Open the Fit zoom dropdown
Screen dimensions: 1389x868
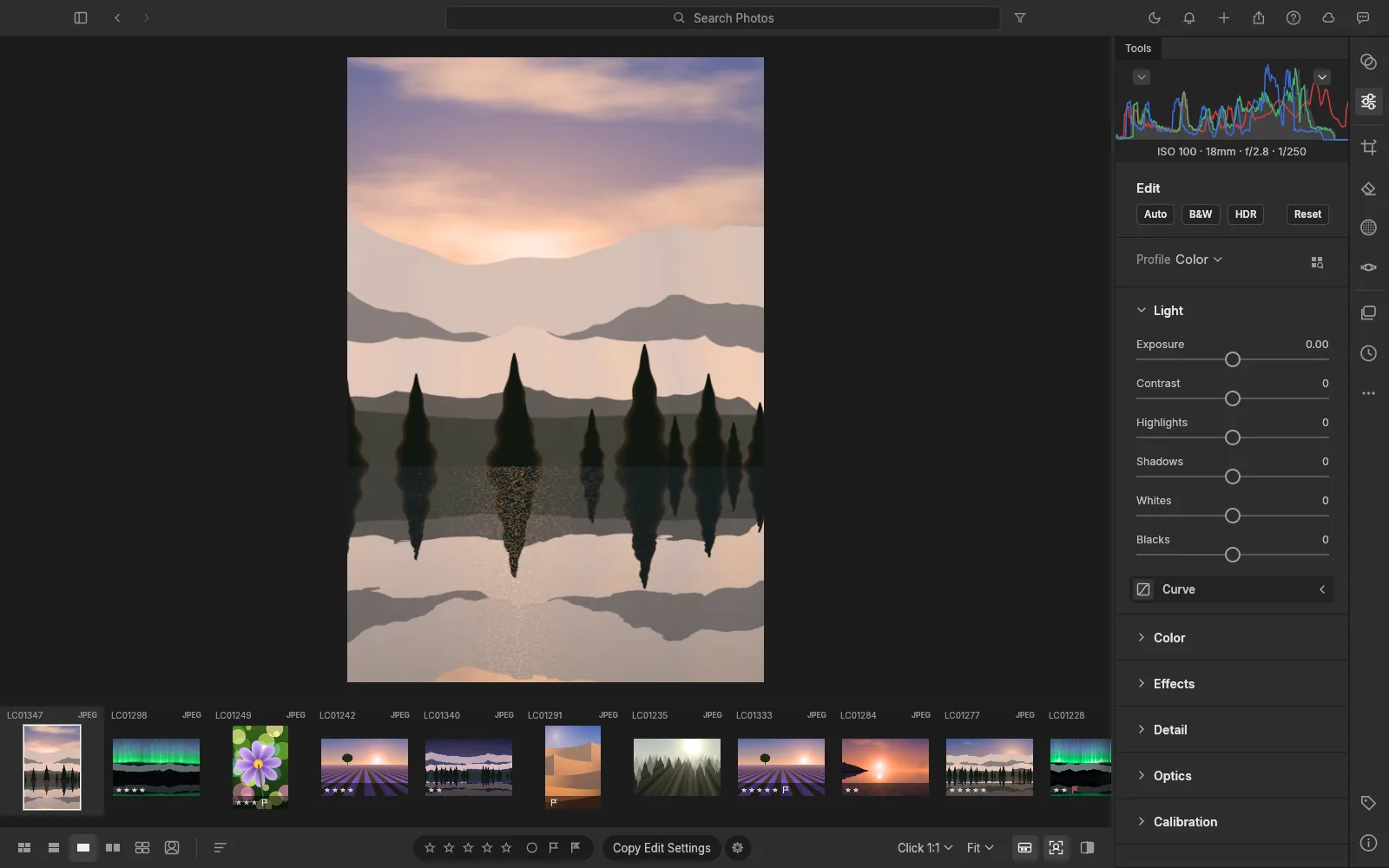click(x=980, y=848)
